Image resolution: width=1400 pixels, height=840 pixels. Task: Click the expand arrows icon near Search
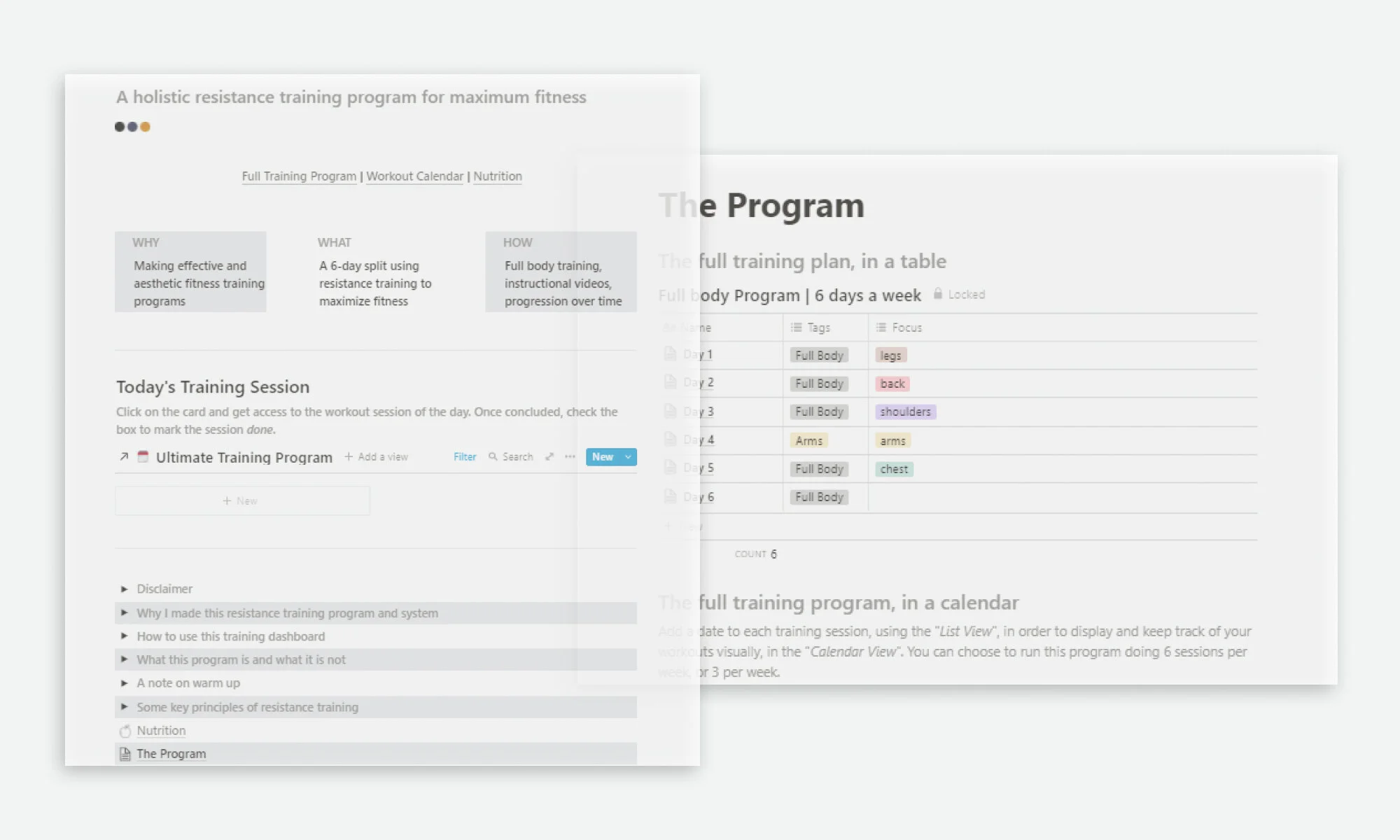549,456
